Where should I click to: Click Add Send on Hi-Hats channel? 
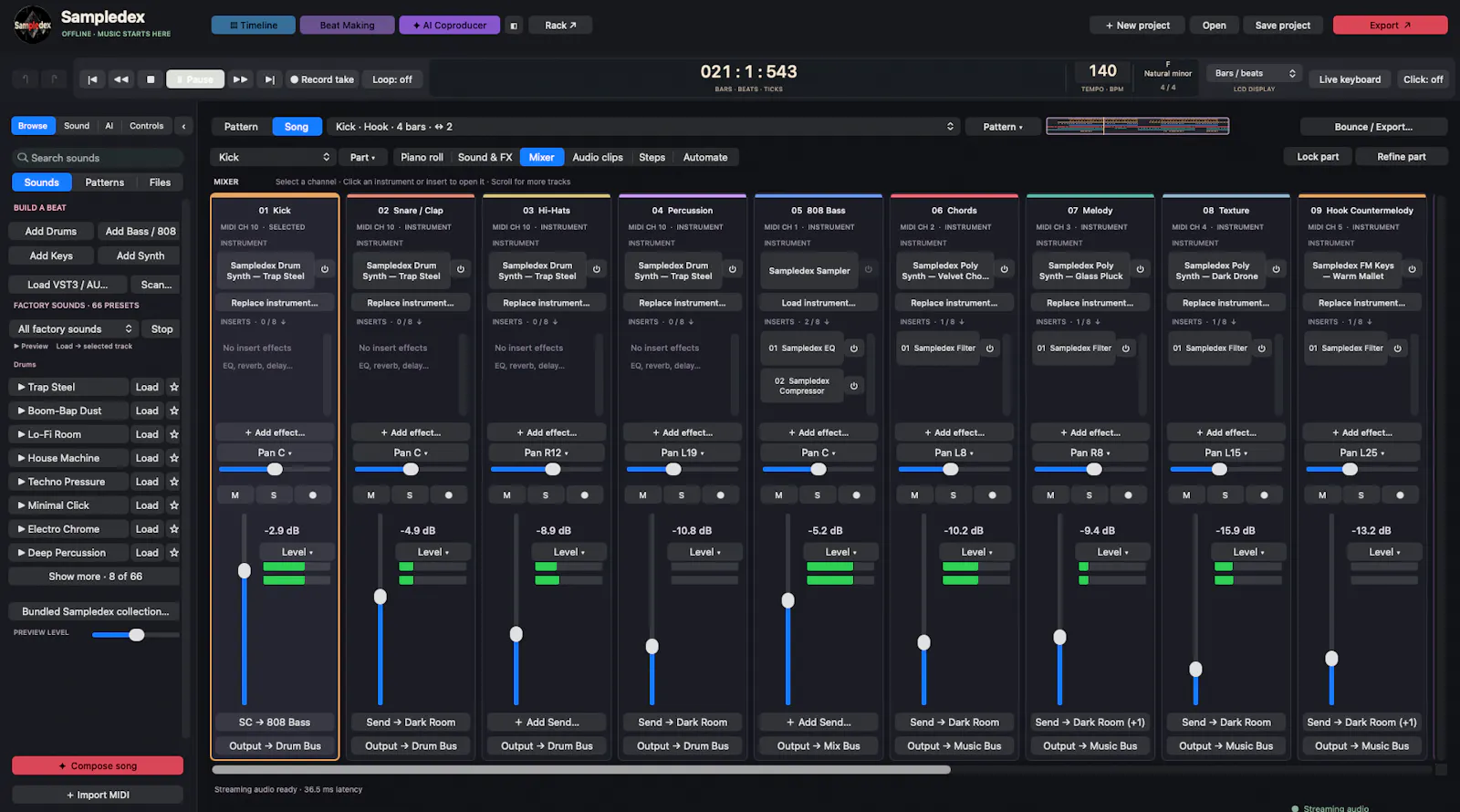pyautogui.click(x=547, y=722)
